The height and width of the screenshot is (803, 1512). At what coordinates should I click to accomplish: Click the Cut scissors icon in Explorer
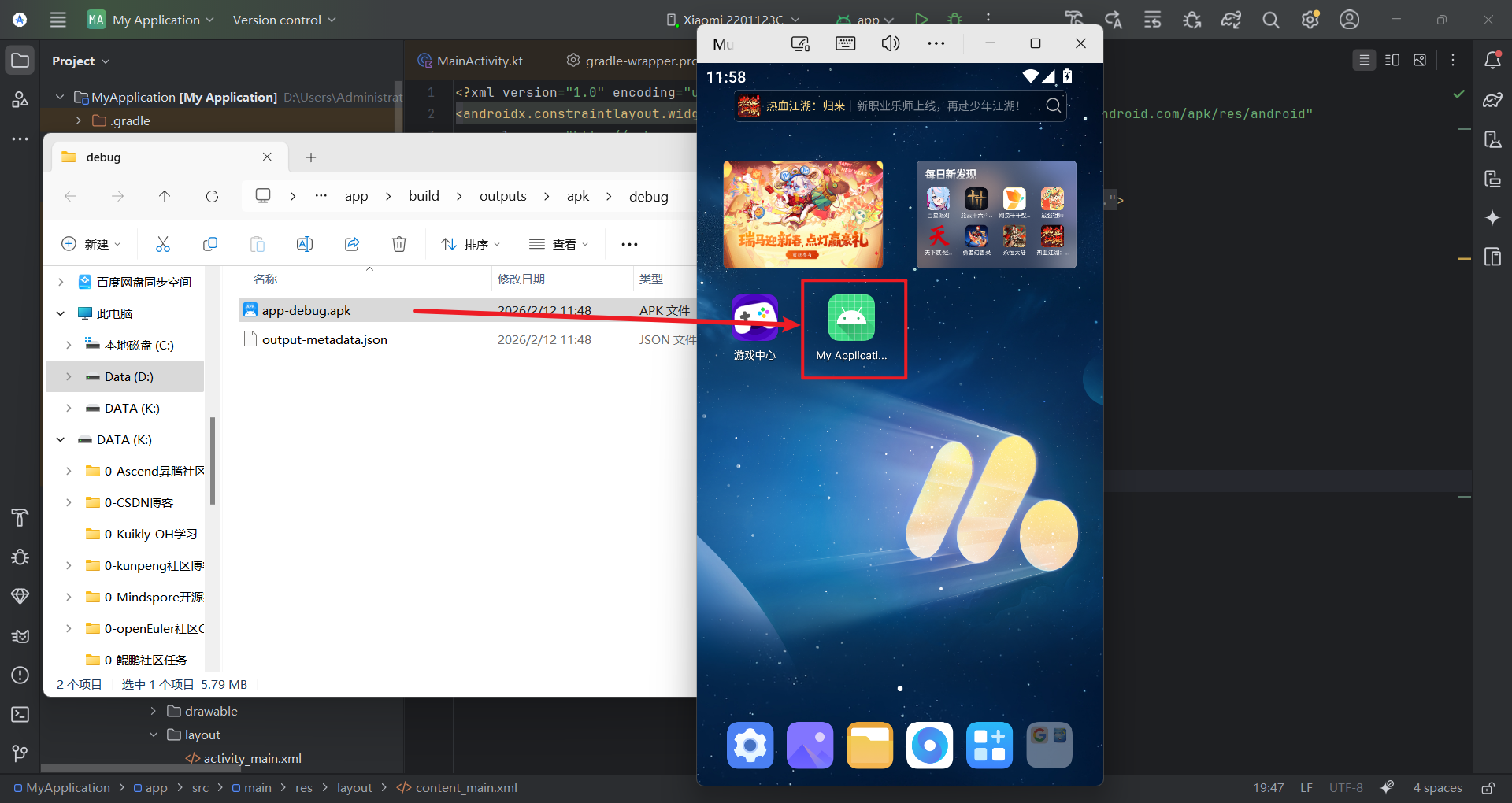coord(163,244)
